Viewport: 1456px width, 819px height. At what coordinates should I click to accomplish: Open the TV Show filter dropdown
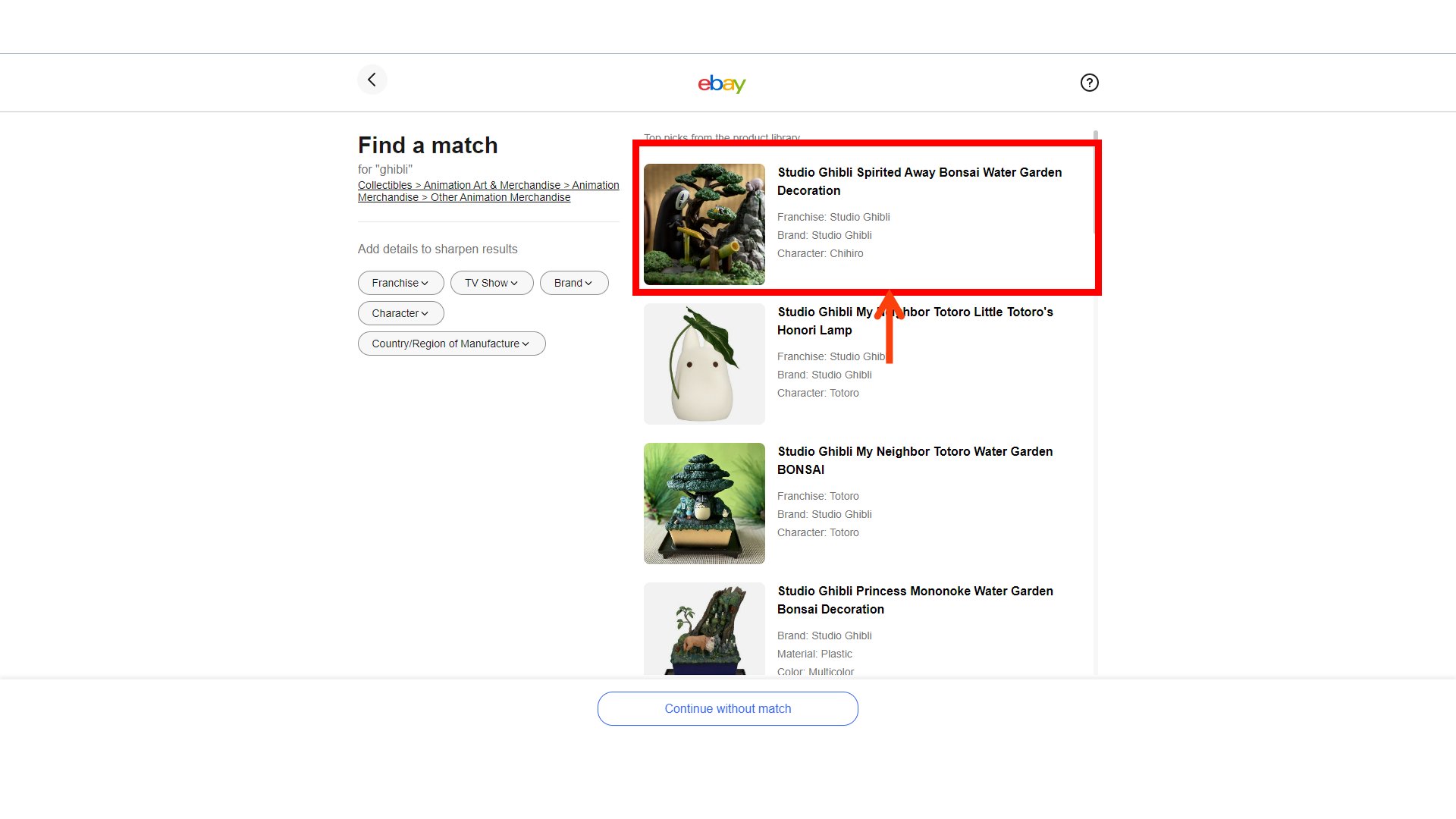pos(491,283)
